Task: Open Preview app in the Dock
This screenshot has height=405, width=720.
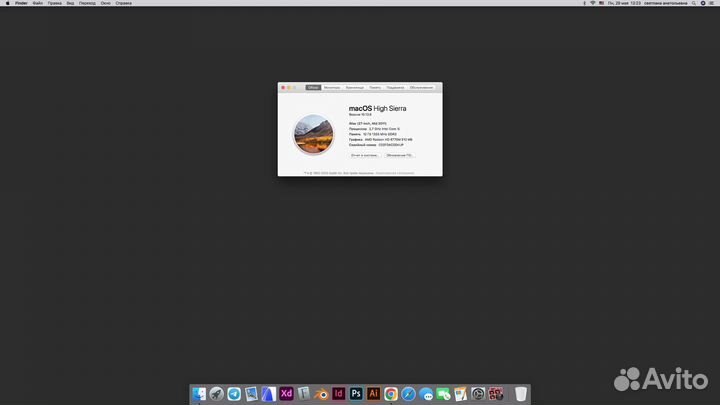Action: point(251,394)
